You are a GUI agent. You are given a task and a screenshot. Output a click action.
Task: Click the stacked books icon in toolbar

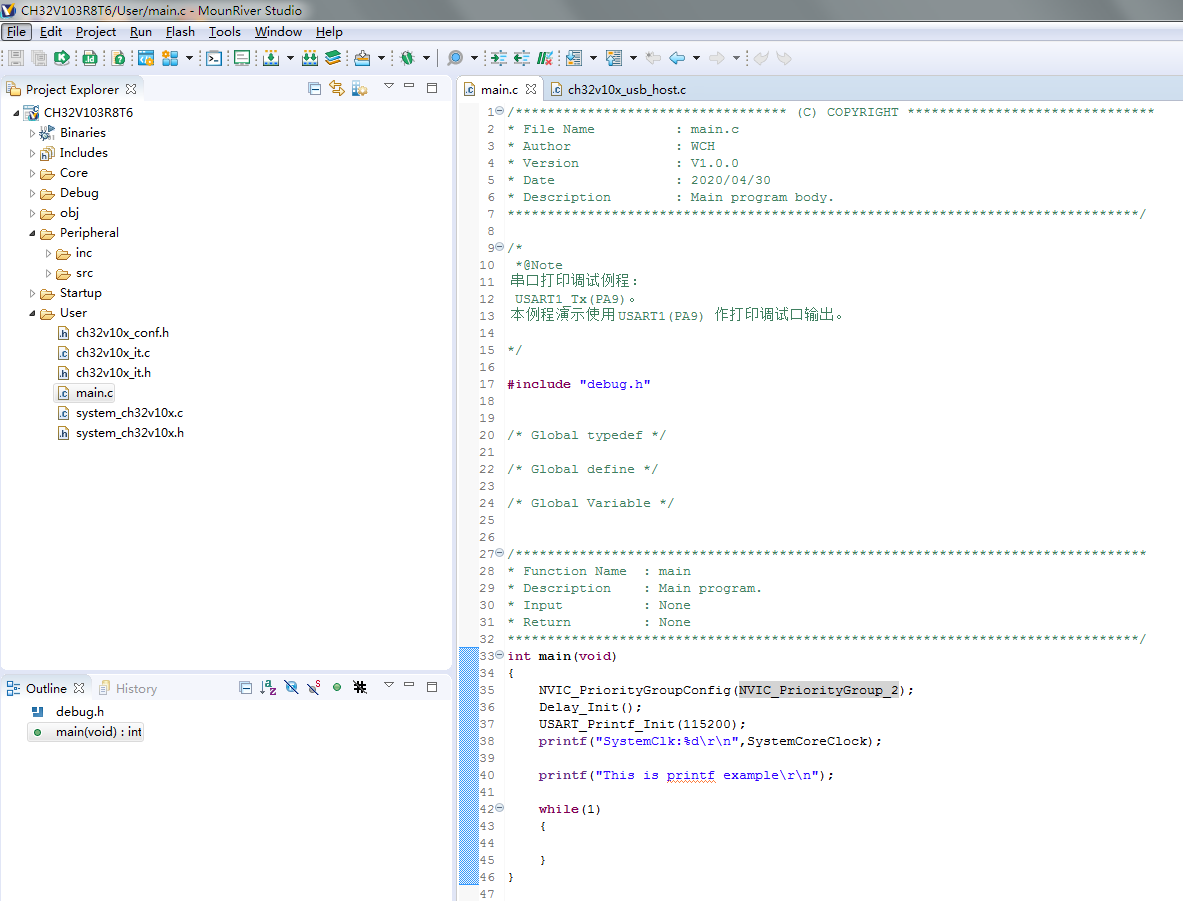[x=333, y=58]
